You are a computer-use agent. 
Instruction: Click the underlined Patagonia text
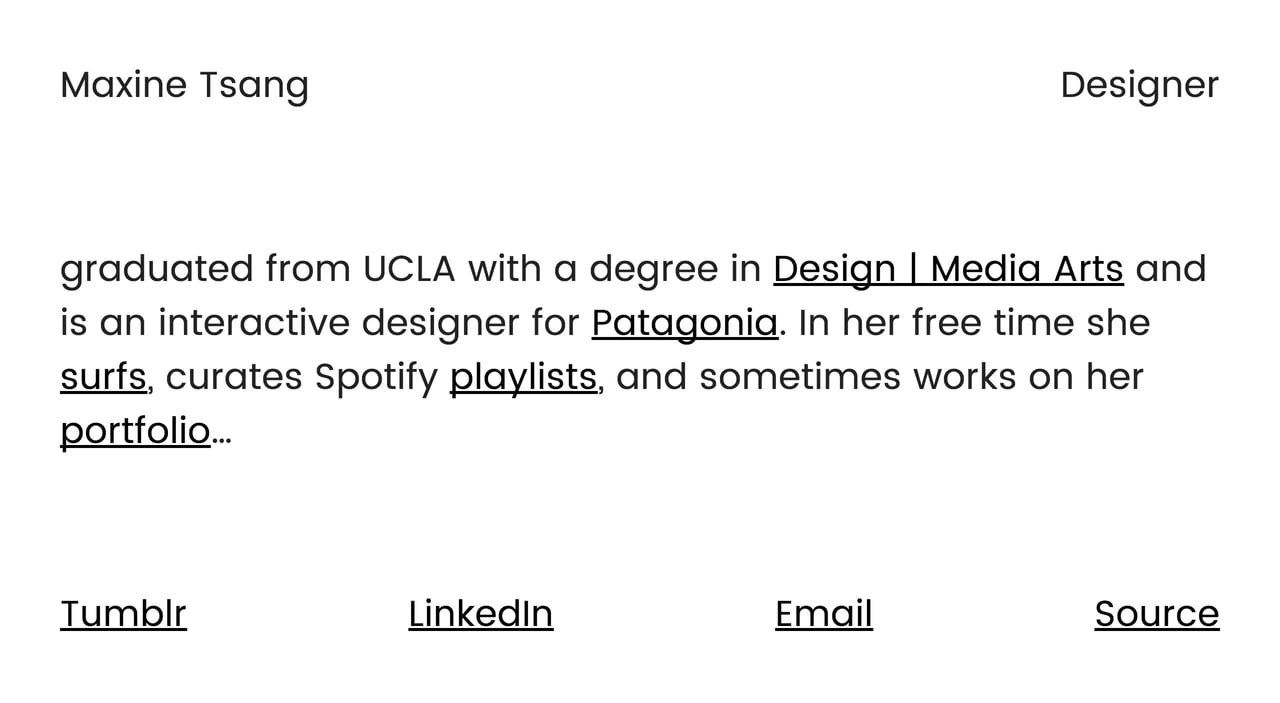[x=684, y=322]
